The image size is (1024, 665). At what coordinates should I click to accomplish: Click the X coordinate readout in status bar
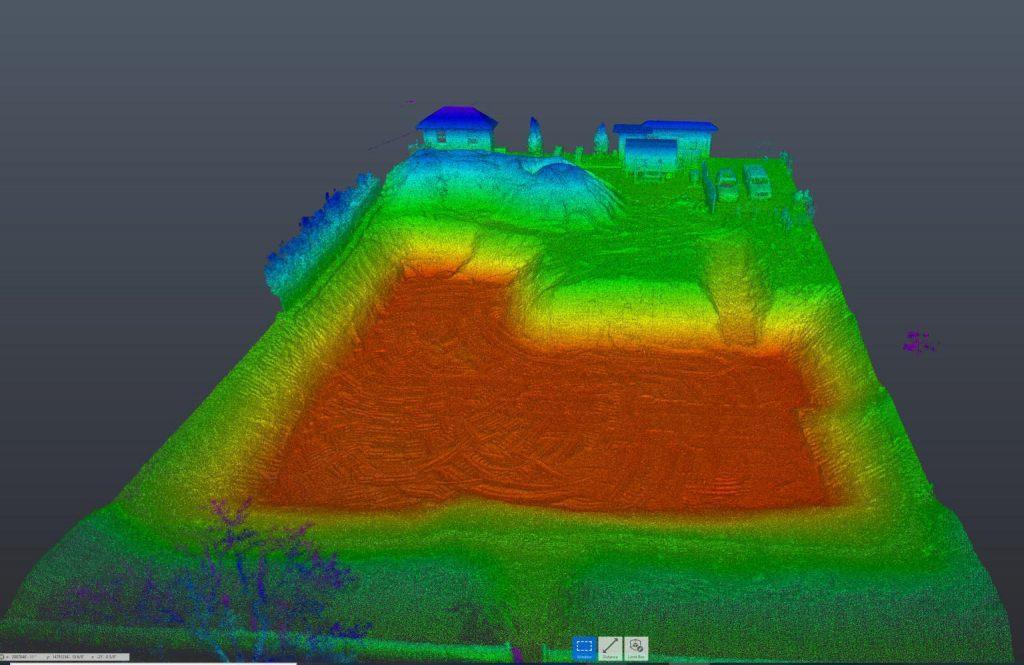21,657
